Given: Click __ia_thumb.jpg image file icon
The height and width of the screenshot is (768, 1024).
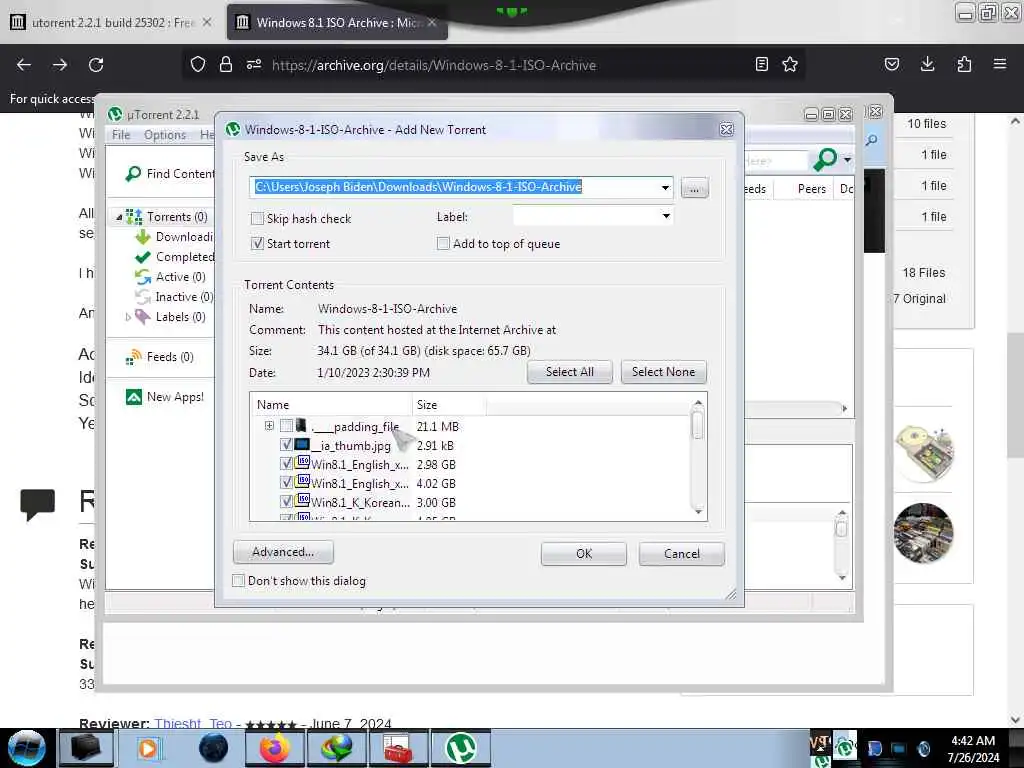Looking at the screenshot, I should [x=302, y=445].
